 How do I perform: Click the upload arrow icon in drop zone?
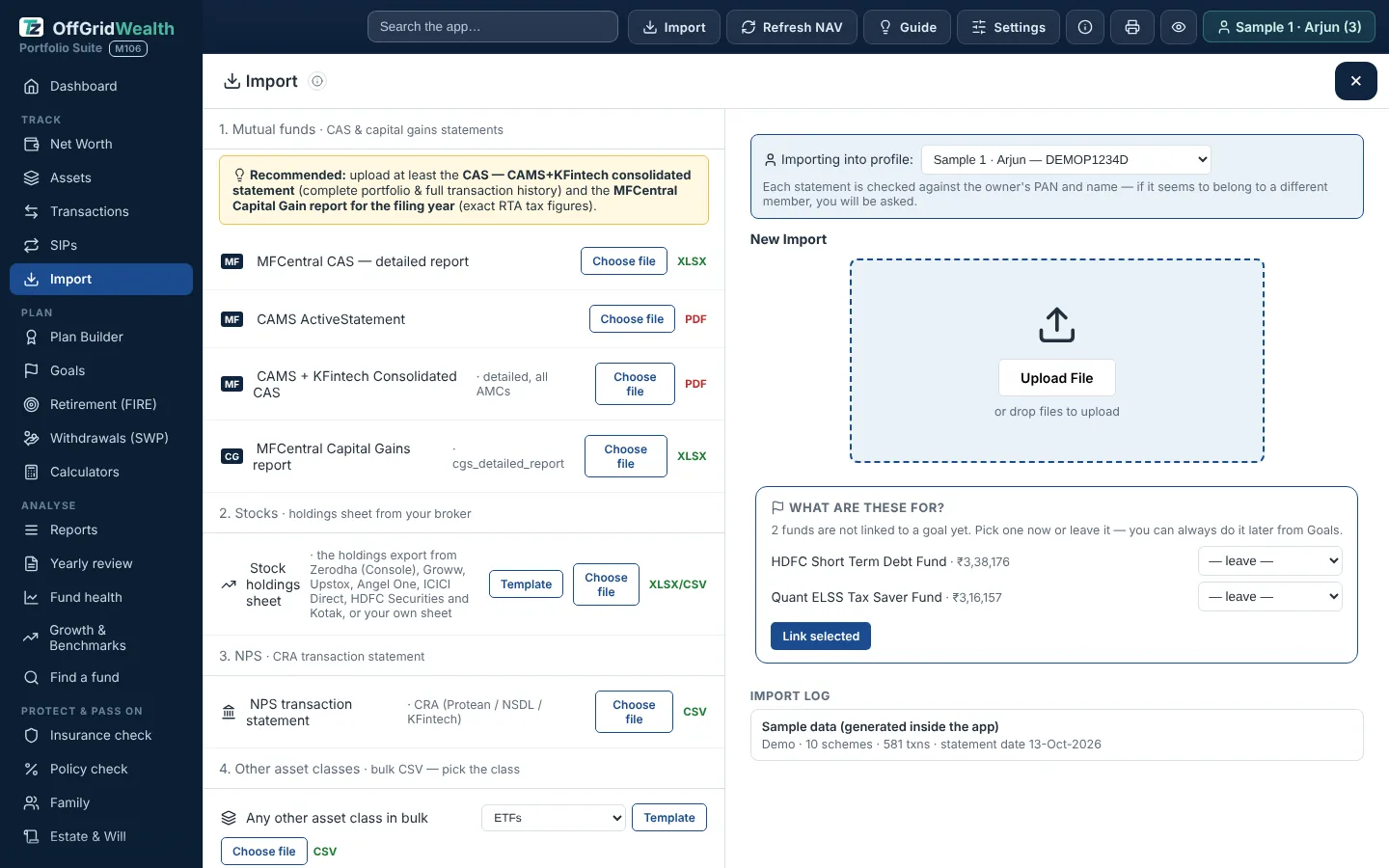click(1057, 325)
